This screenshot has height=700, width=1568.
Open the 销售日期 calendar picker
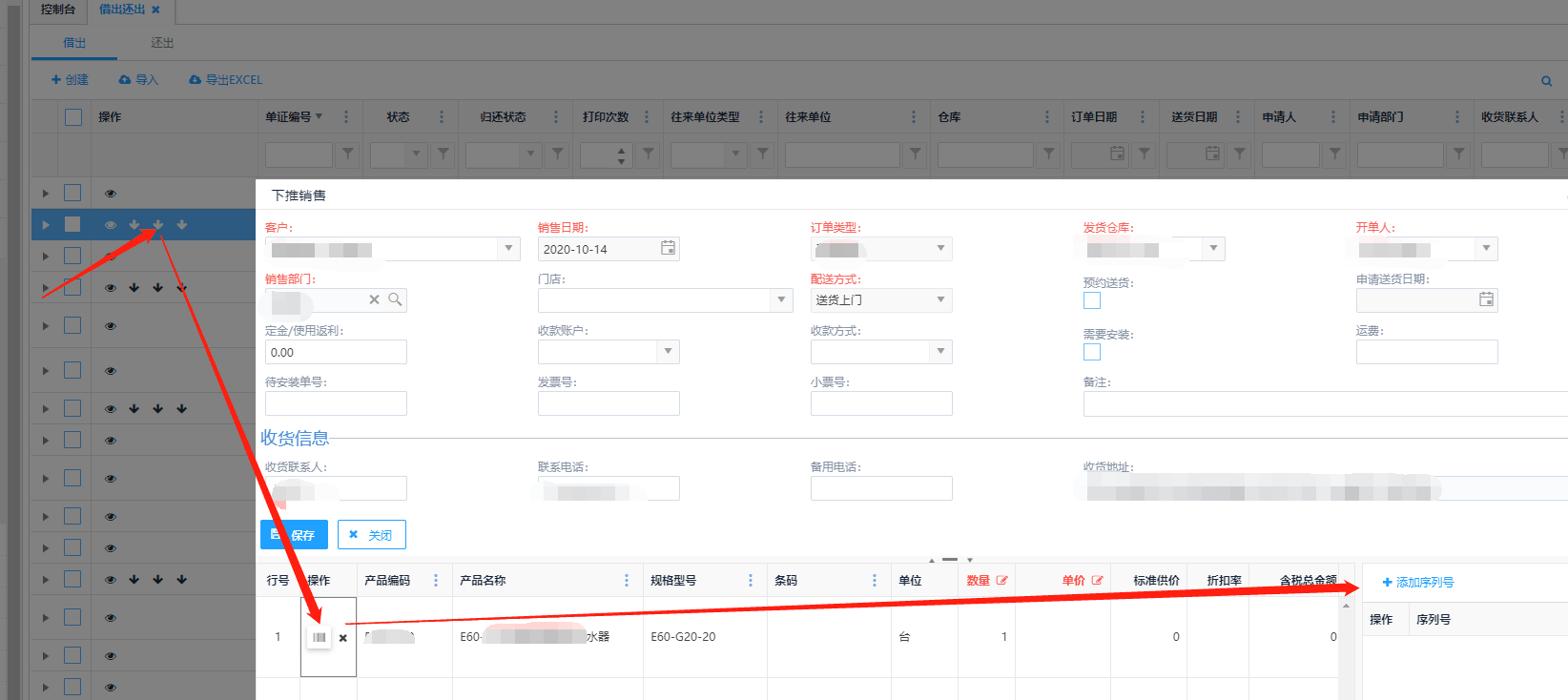click(x=668, y=248)
